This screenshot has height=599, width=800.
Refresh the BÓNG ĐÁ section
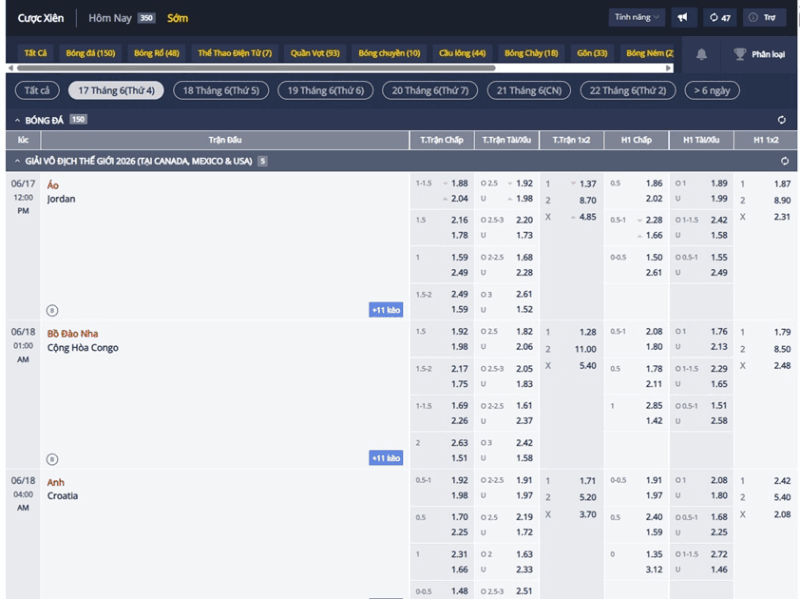click(782, 120)
